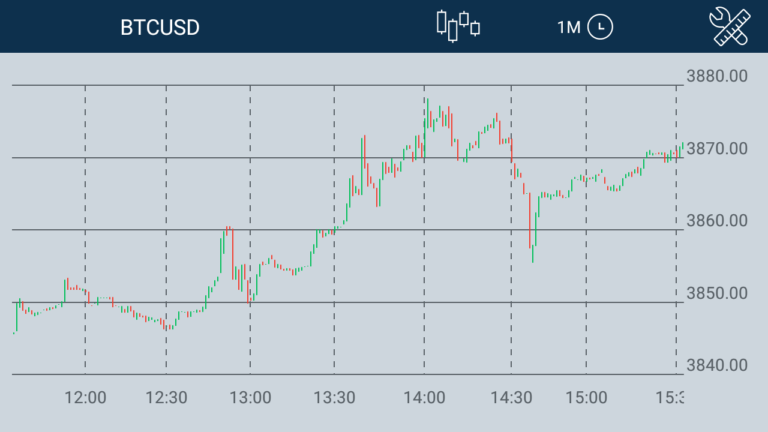
Task: Select the 13:00 time axis label
Action: [x=250, y=397]
